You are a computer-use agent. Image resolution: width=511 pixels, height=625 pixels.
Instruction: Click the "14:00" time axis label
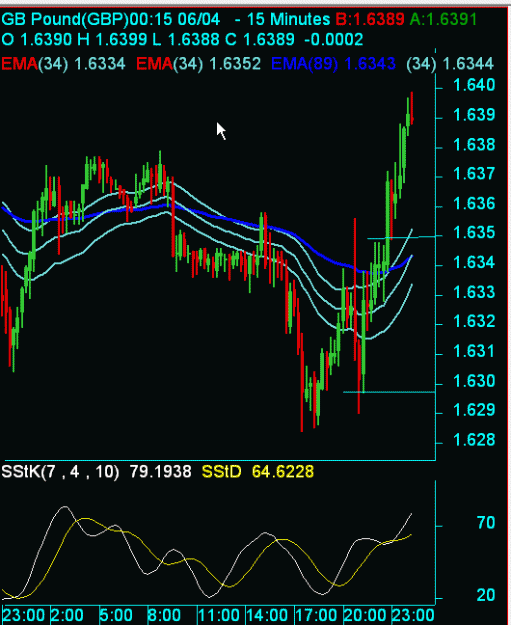click(x=267, y=615)
